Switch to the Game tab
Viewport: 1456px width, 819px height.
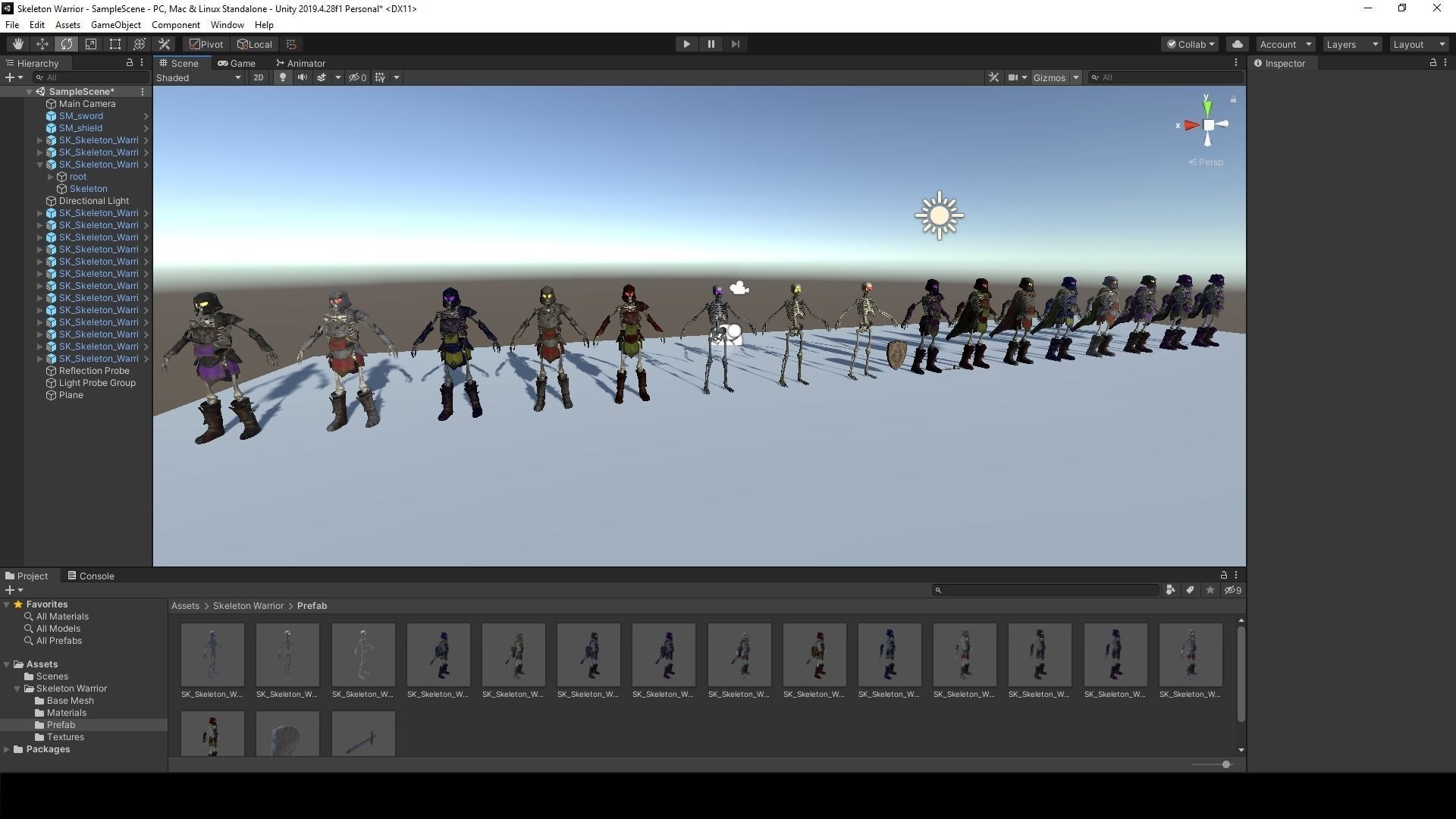(236, 64)
